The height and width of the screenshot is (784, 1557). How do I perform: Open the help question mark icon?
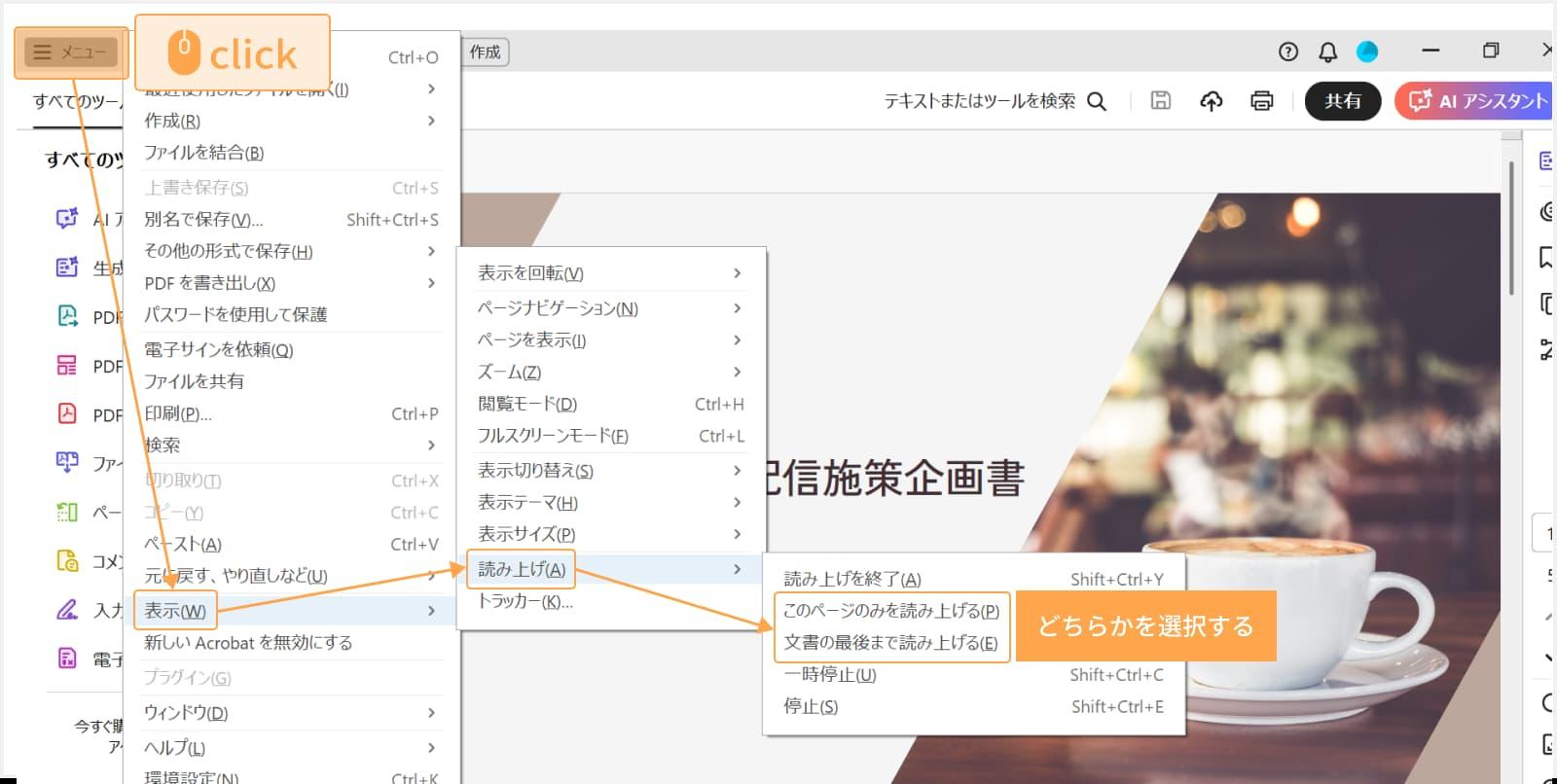pyautogui.click(x=1288, y=53)
